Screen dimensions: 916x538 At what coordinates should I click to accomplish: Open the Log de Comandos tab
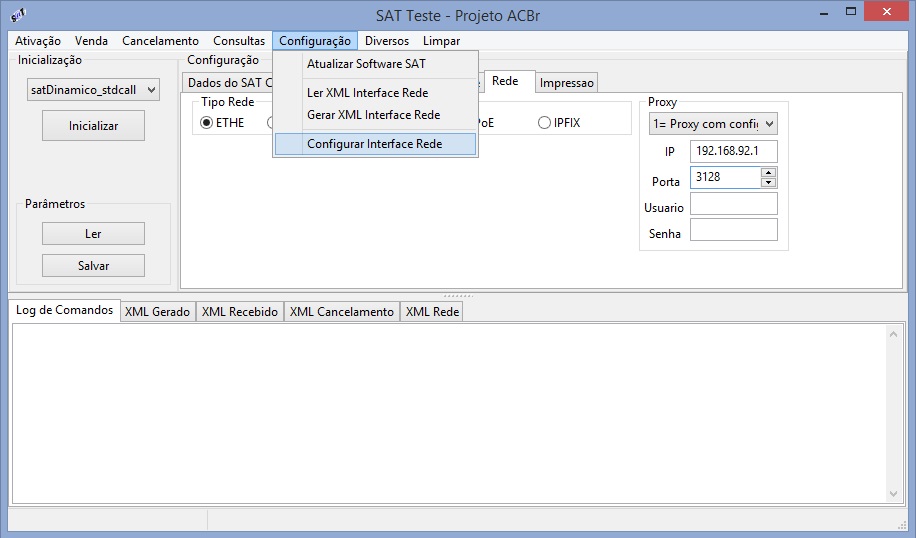[x=64, y=310]
